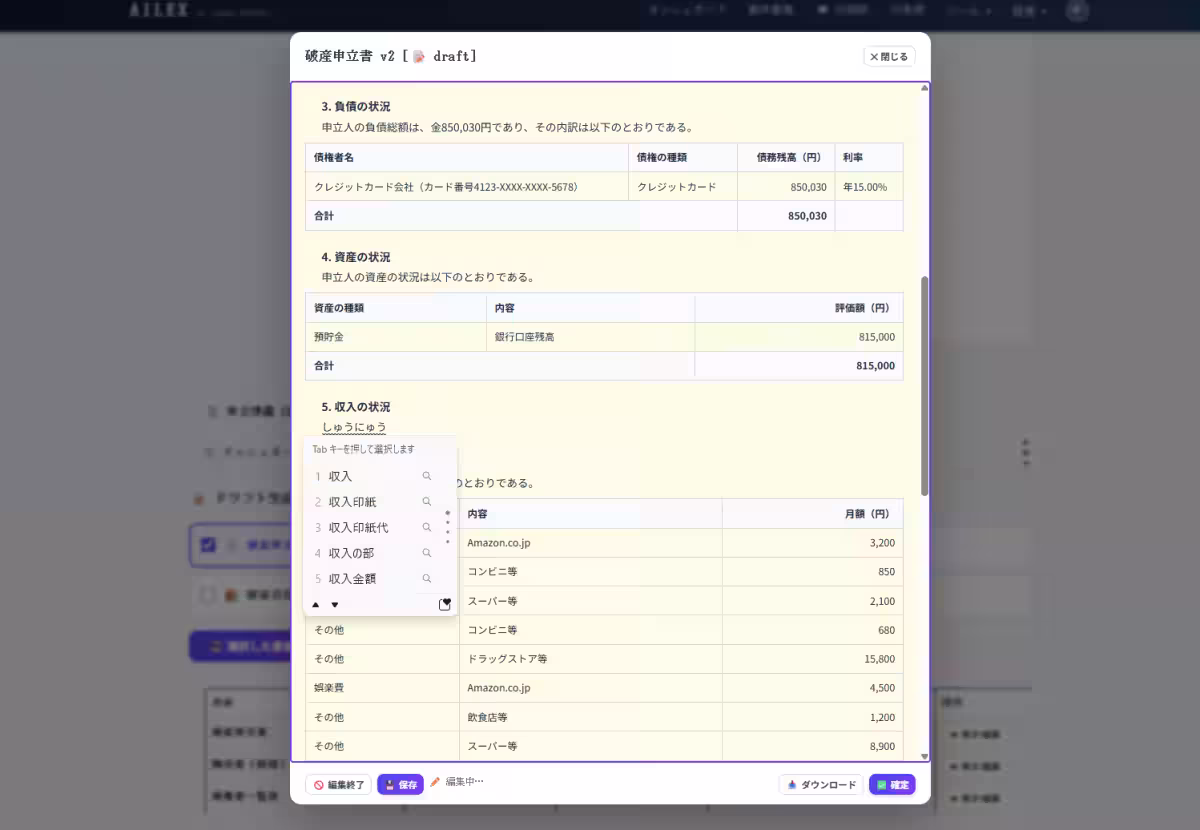The height and width of the screenshot is (830, 1200).
Task: Open the user avatar menu top right
Action: tap(1077, 11)
